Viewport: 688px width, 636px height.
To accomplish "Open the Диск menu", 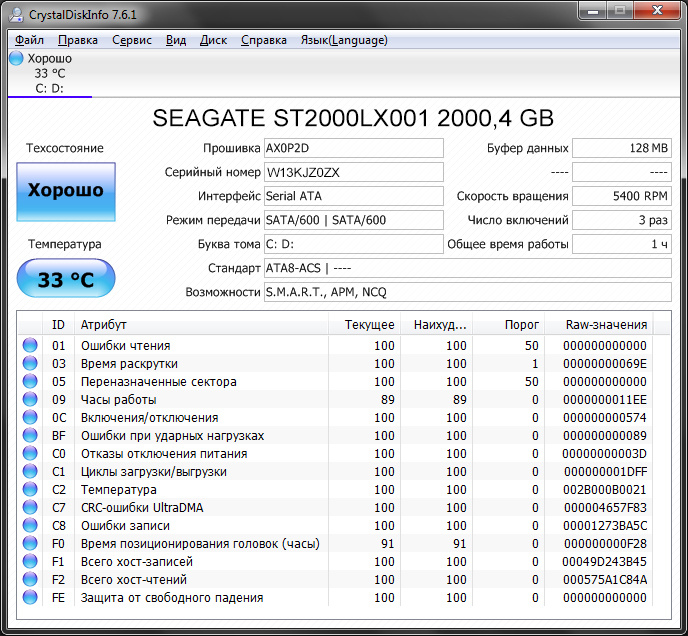I will (213, 40).
